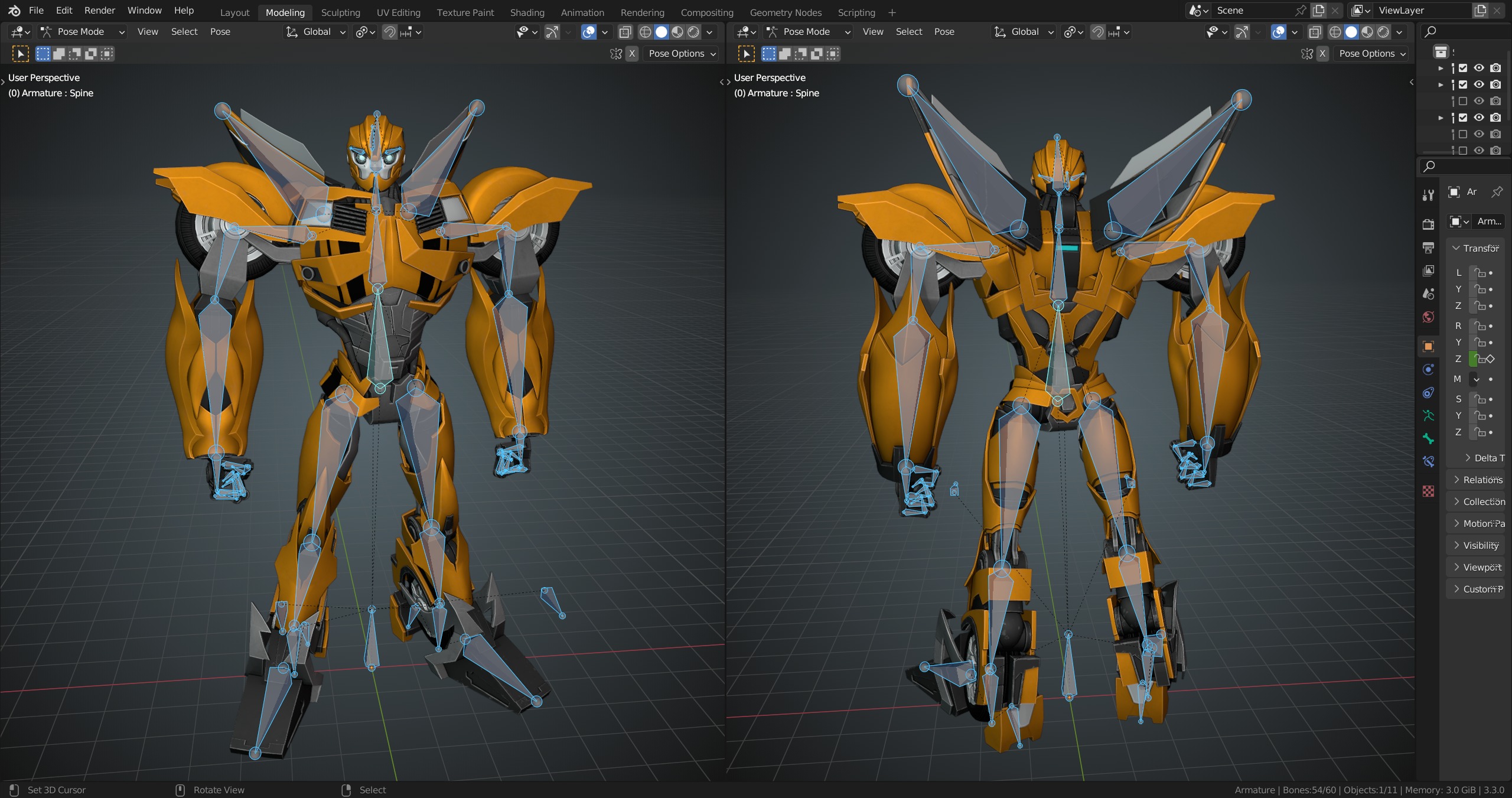Open the Pose Mode dropdown in left viewport

coord(82,32)
